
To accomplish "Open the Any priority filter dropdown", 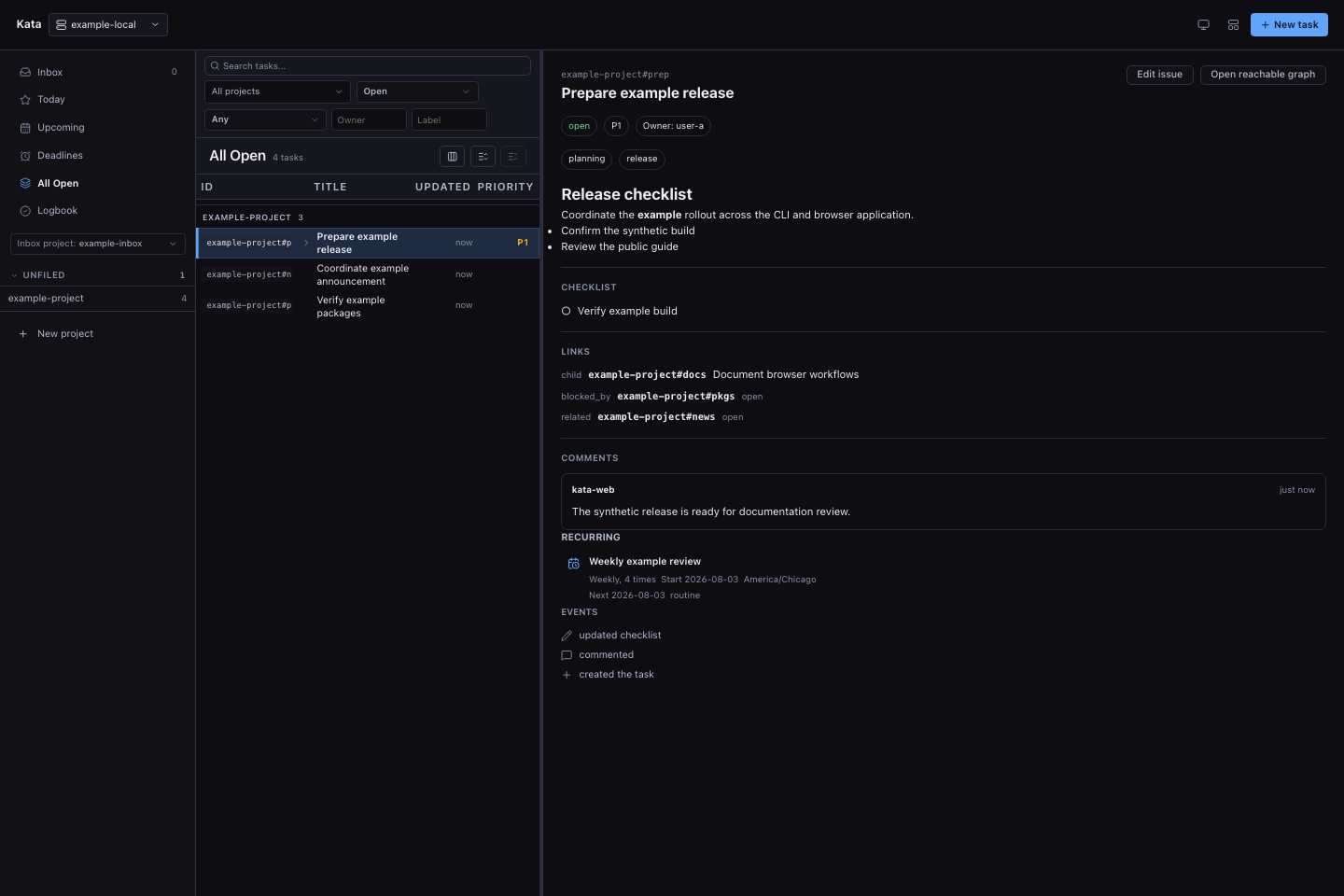I will [265, 119].
